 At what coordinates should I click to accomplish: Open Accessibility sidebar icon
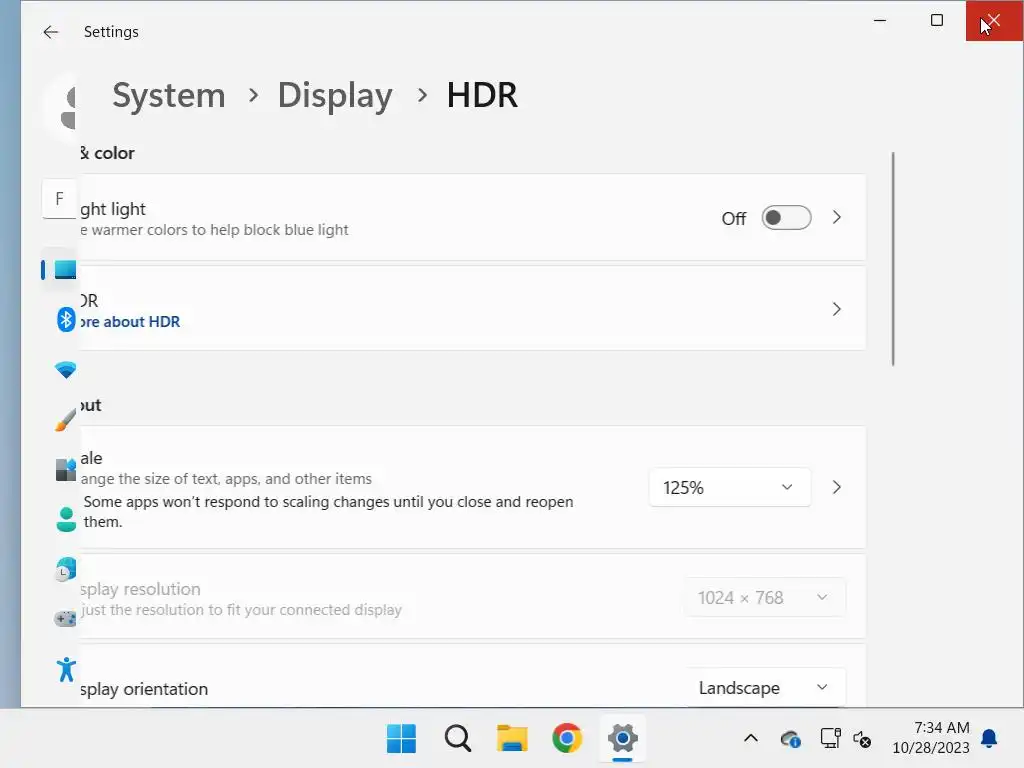(66, 669)
